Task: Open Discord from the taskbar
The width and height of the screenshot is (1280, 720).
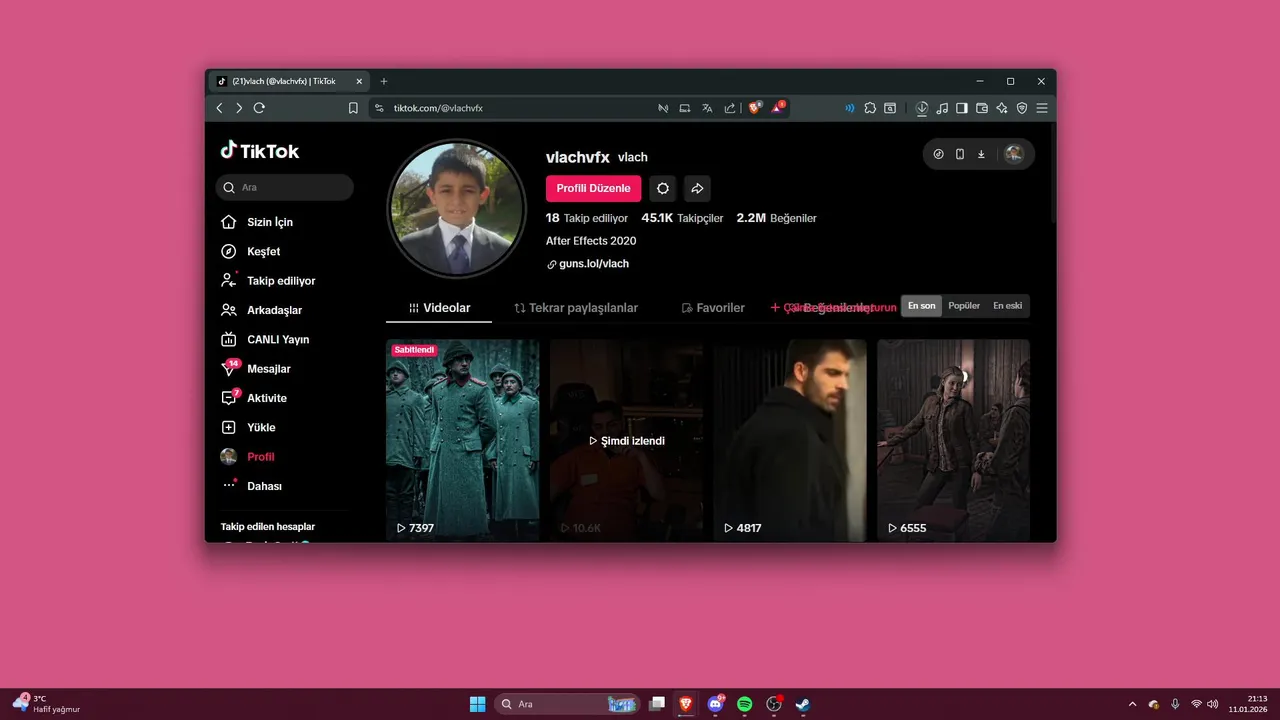Action: [715, 704]
